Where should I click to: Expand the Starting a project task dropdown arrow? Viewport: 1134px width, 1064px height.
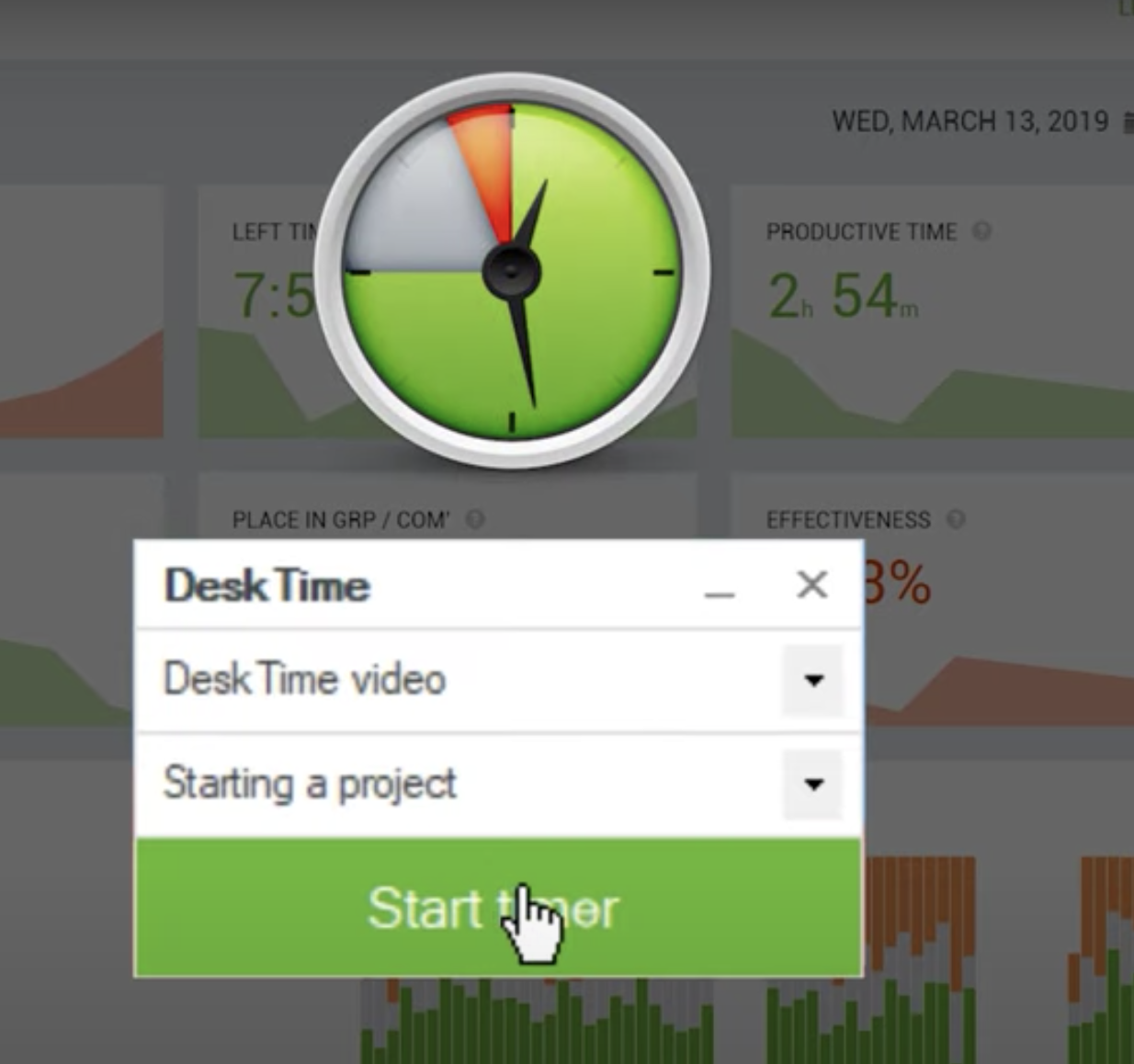[x=812, y=785]
